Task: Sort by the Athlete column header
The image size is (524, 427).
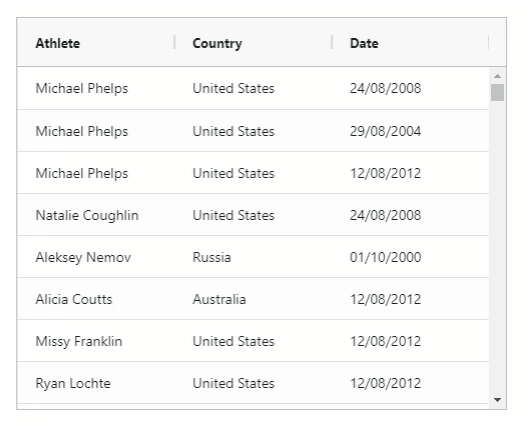Action: [x=57, y=43]
